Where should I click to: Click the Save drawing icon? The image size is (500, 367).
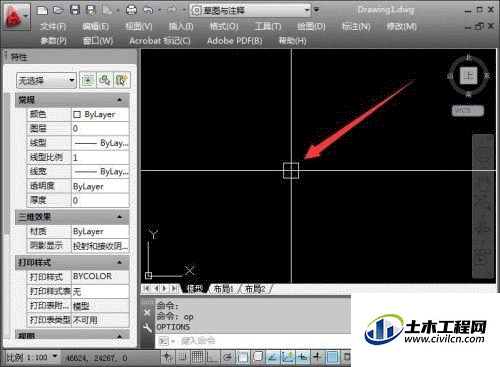point(75,10)
